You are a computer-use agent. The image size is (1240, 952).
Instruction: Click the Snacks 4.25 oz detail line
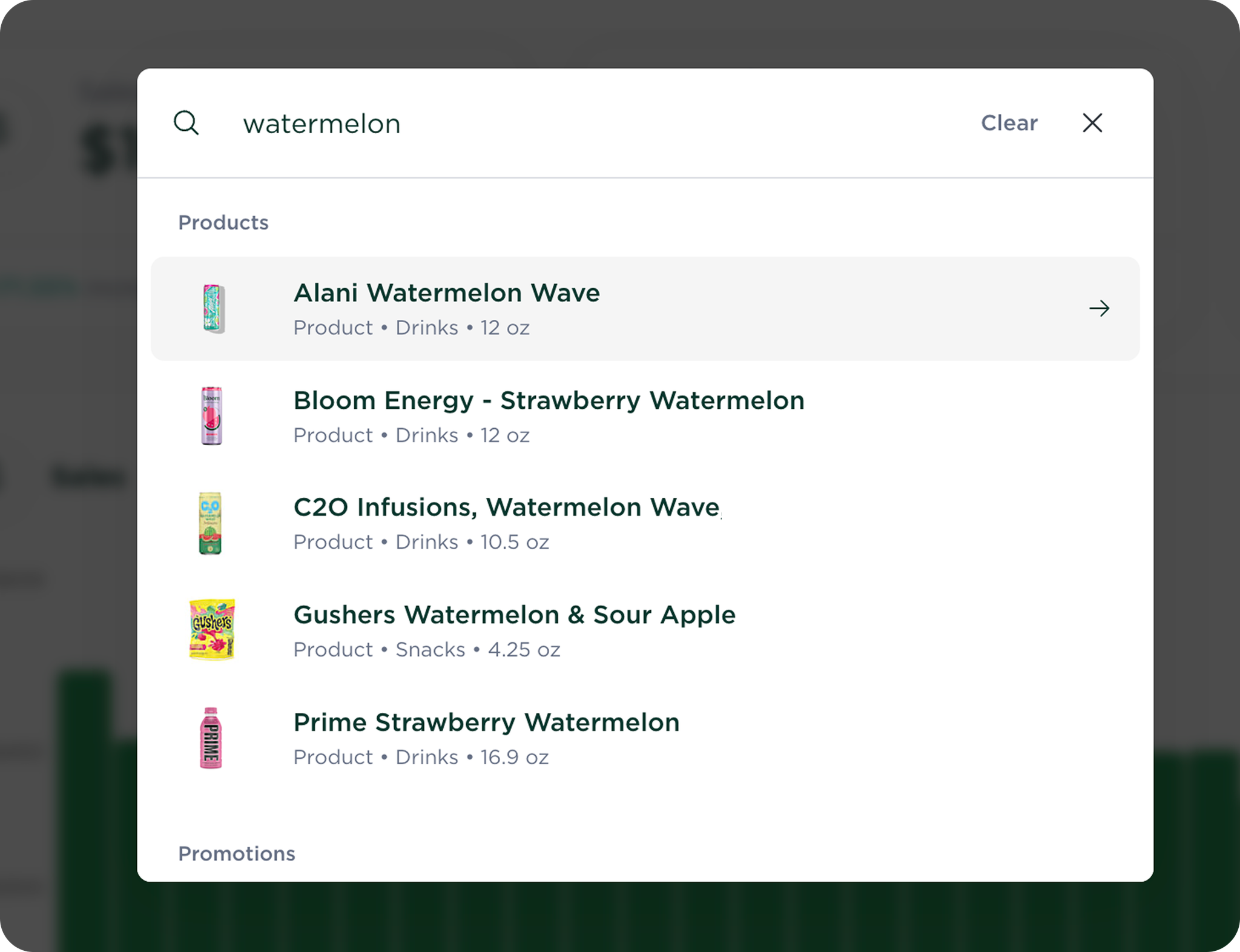point(427,649)
